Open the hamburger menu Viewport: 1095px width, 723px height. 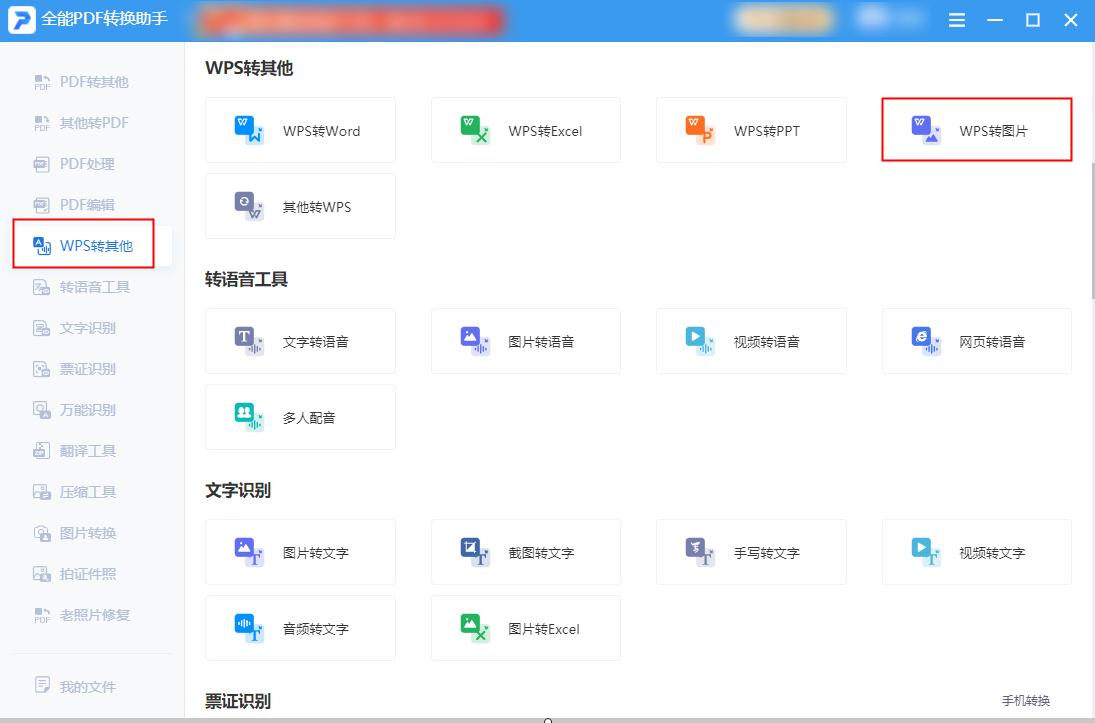pyautogui.click(x=956, y=19)
